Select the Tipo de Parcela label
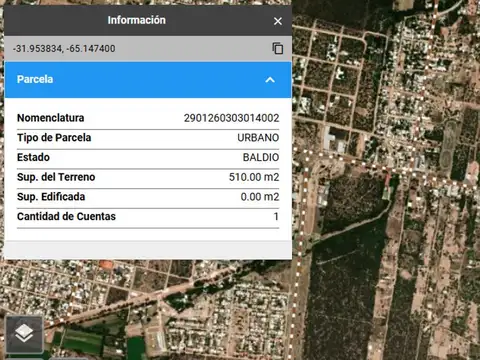This screenshot has width=480, height=360. [x=54, y=138]
